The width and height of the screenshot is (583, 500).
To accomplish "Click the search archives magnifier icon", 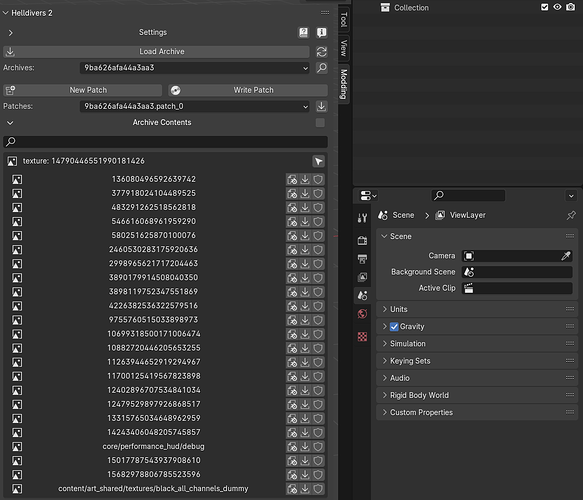I will (x=322, y=68).
